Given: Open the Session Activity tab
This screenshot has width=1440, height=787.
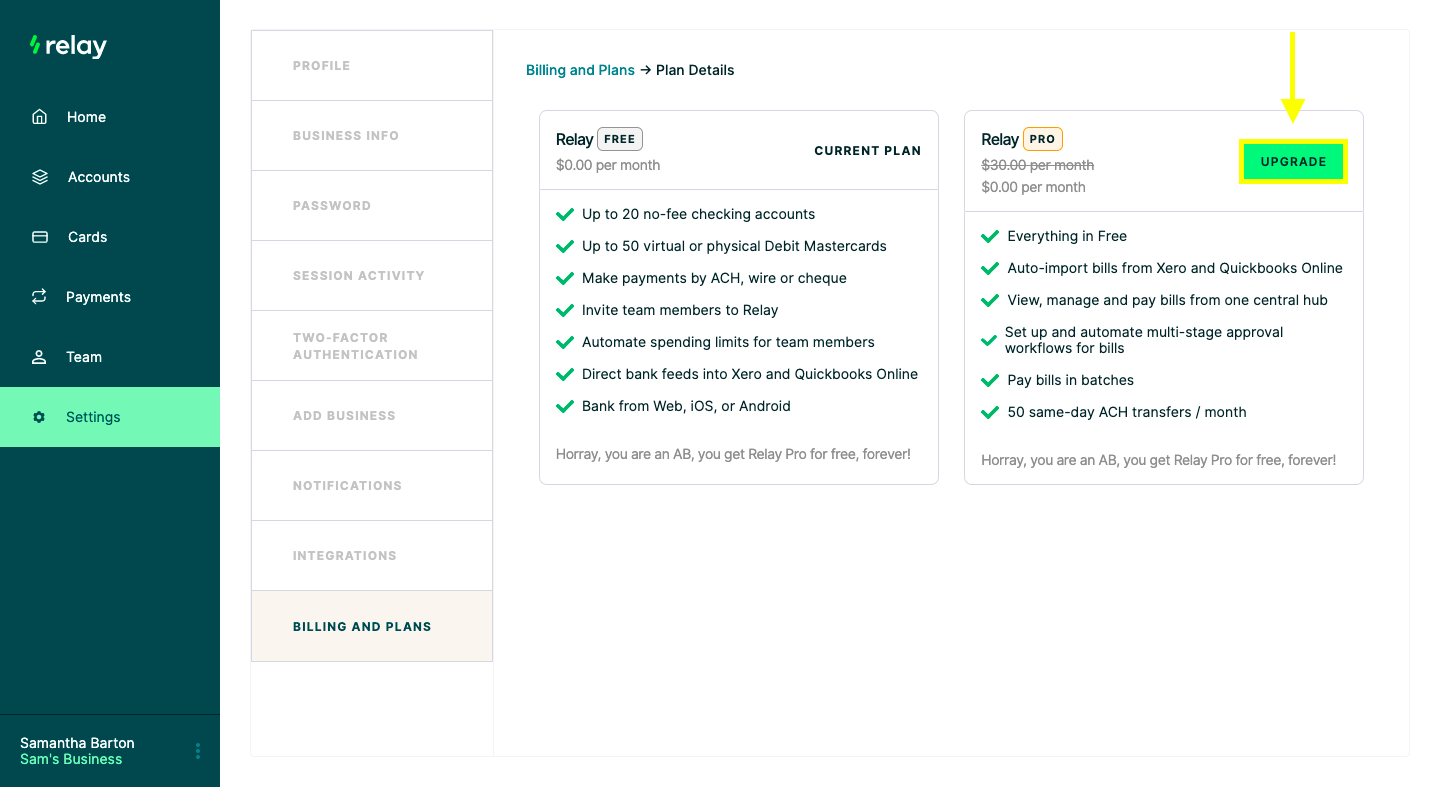Looking at the screenshot, I should click(372, 276).
